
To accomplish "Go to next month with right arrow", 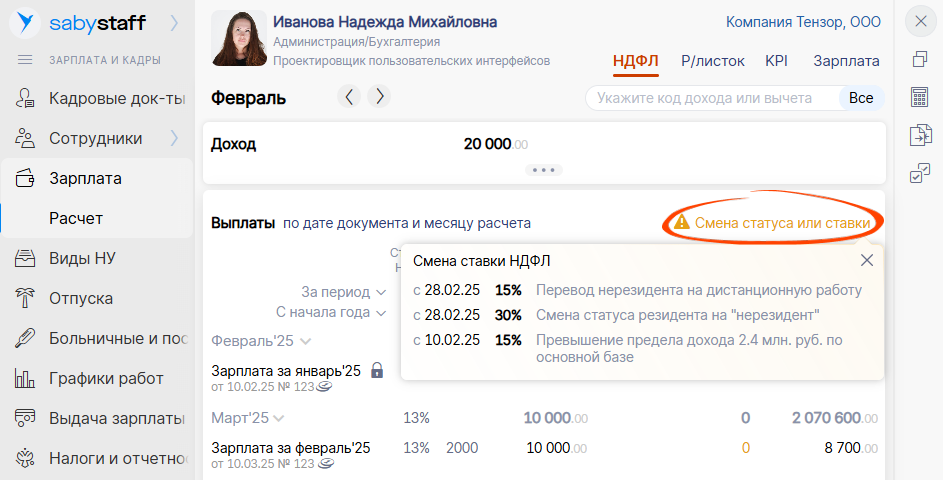I will point(378,97).
